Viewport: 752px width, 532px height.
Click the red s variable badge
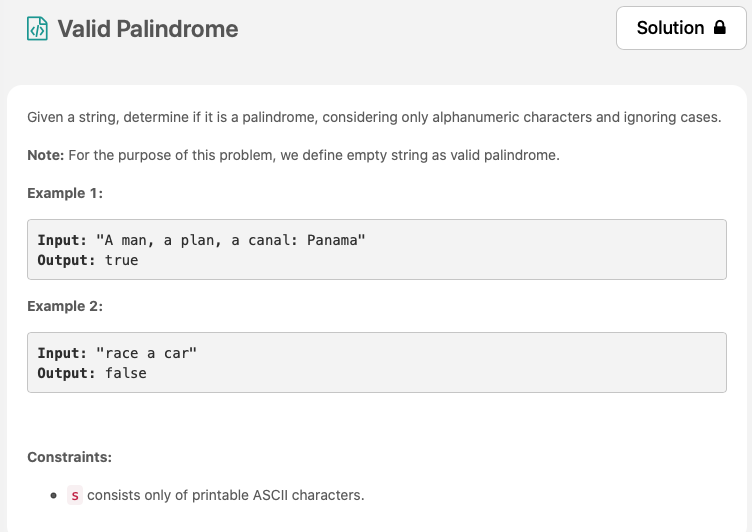[x=75, y=495]
